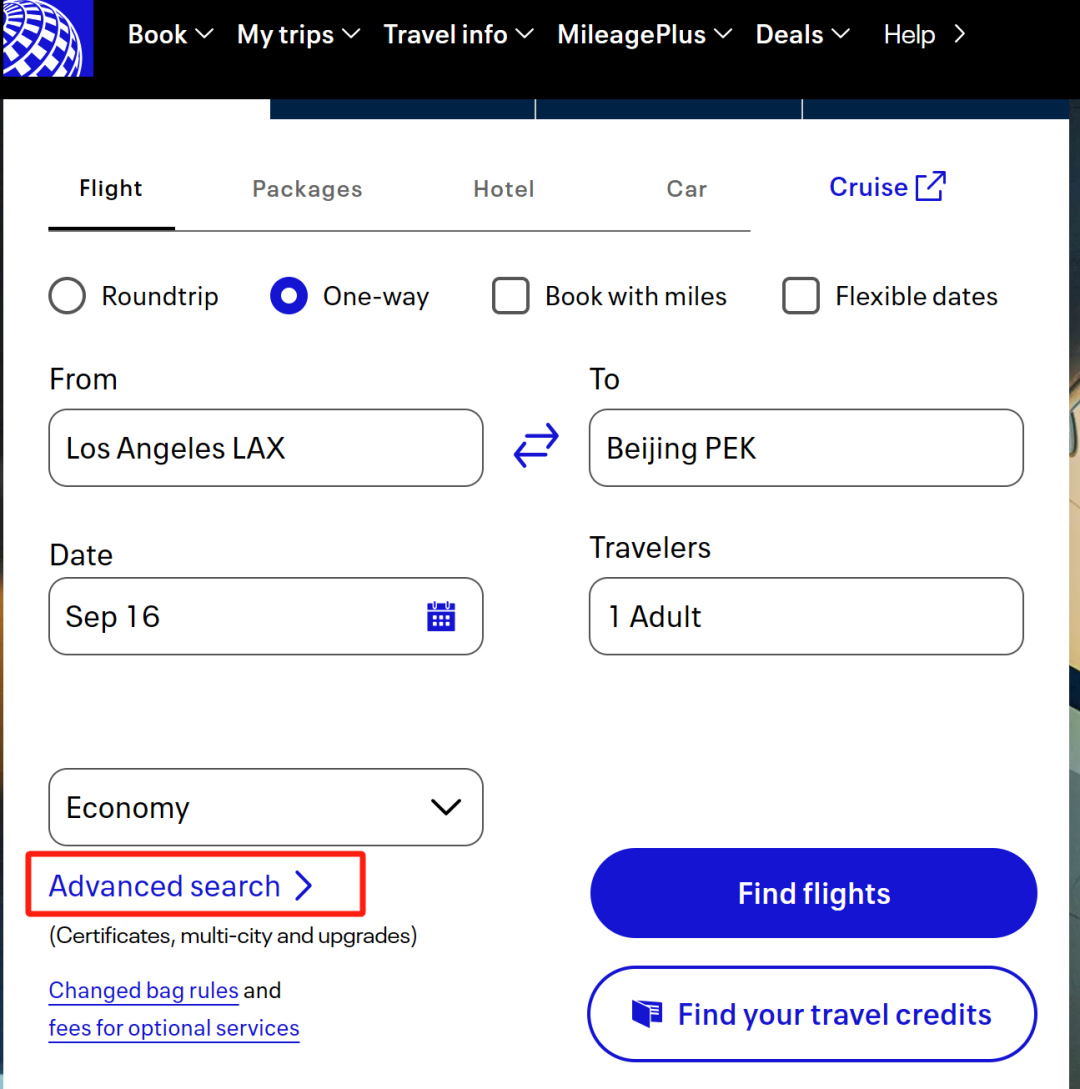Viewport: 1080px width, 1089px height.
Task: Select the Roundtrip radio button
Action: 67,296
